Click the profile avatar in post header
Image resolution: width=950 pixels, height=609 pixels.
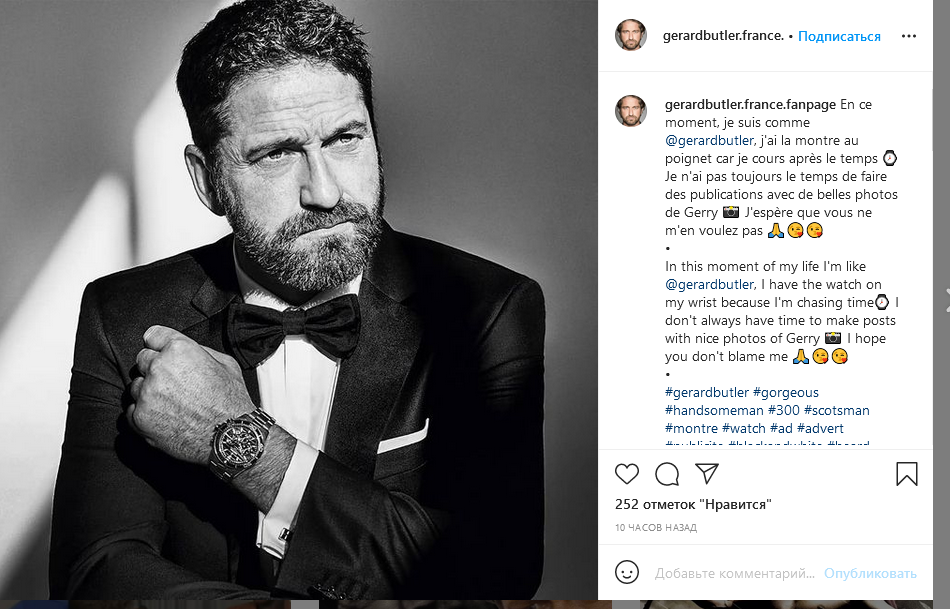coord(631,36)
